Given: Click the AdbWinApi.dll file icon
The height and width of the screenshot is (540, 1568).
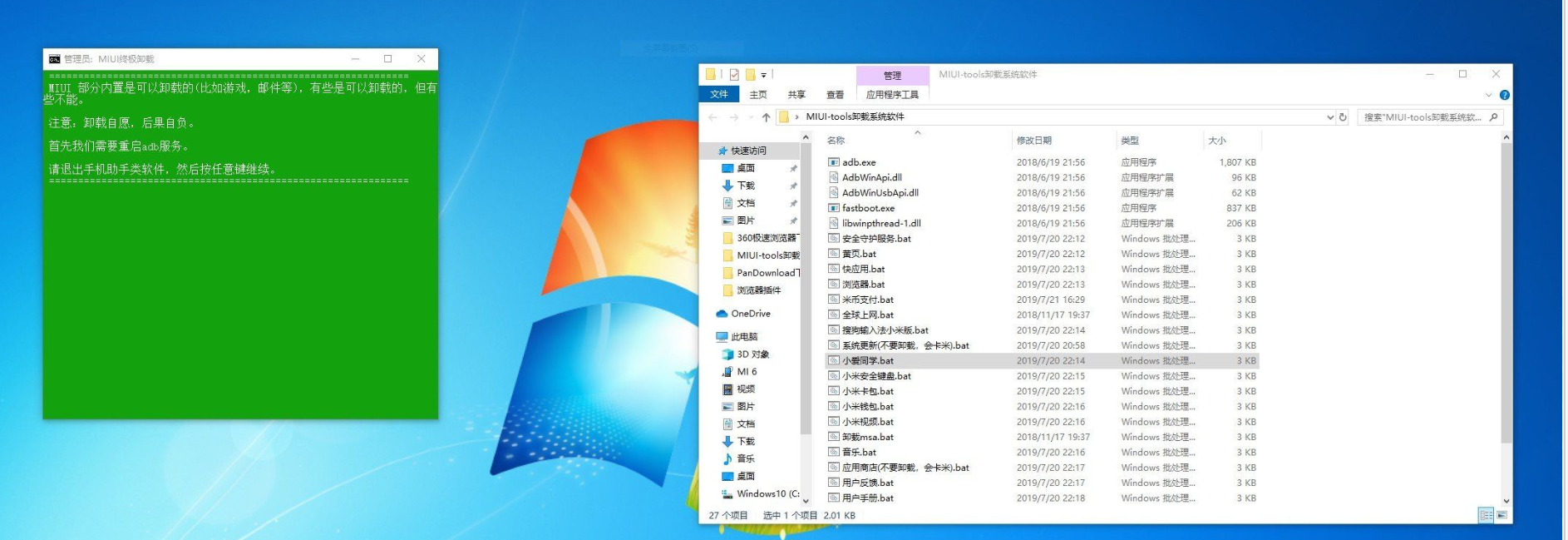Looking at the screenshot, I should [x=833, y=177].
